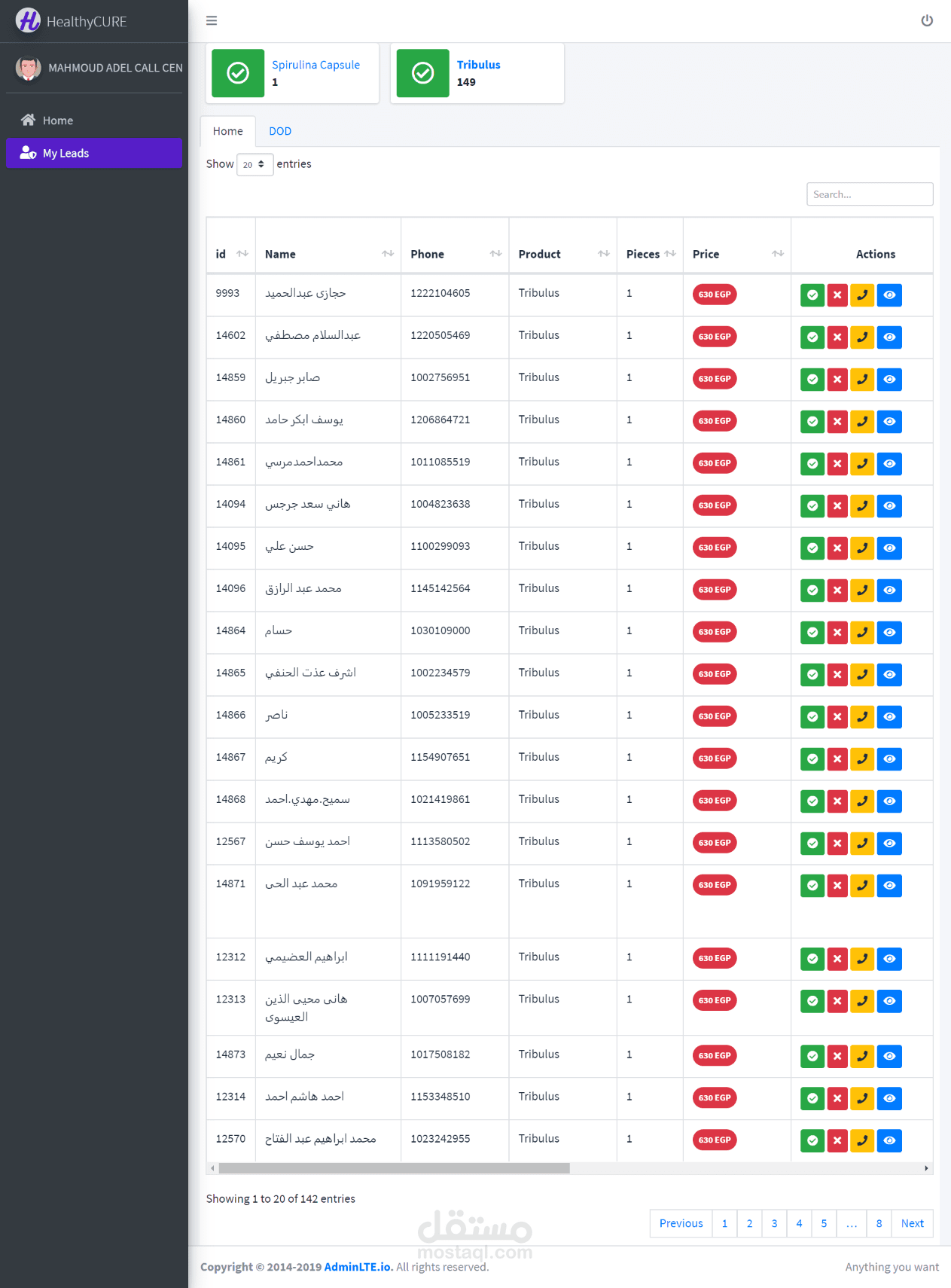Click red X for lead 14866
This screenshot has width=951, height=1288.
(837, 716)
